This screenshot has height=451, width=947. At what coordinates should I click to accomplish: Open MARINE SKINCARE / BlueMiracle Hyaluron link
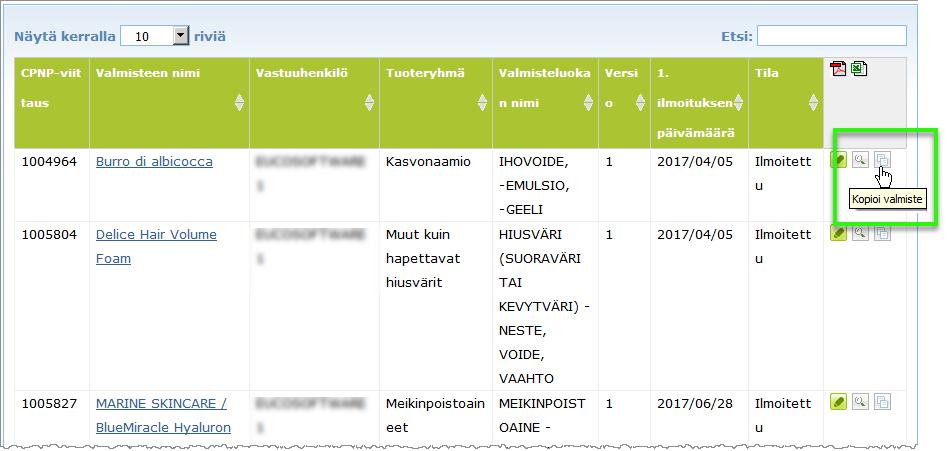[163, 415]
